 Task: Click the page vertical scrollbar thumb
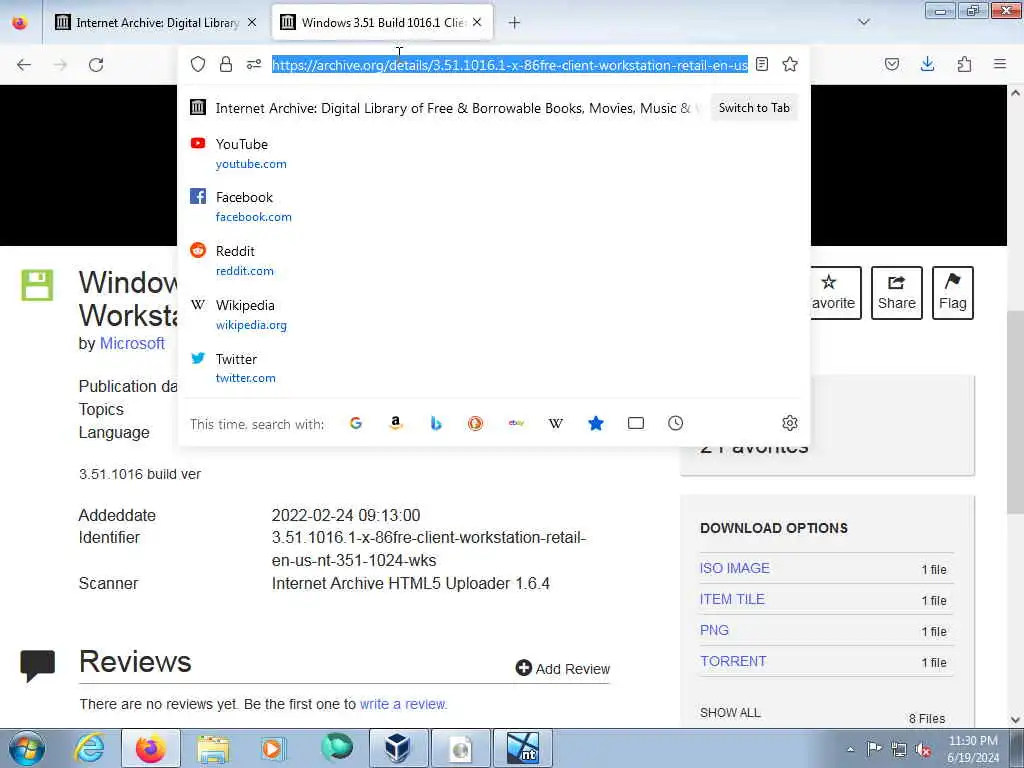tap(1016, 411)
